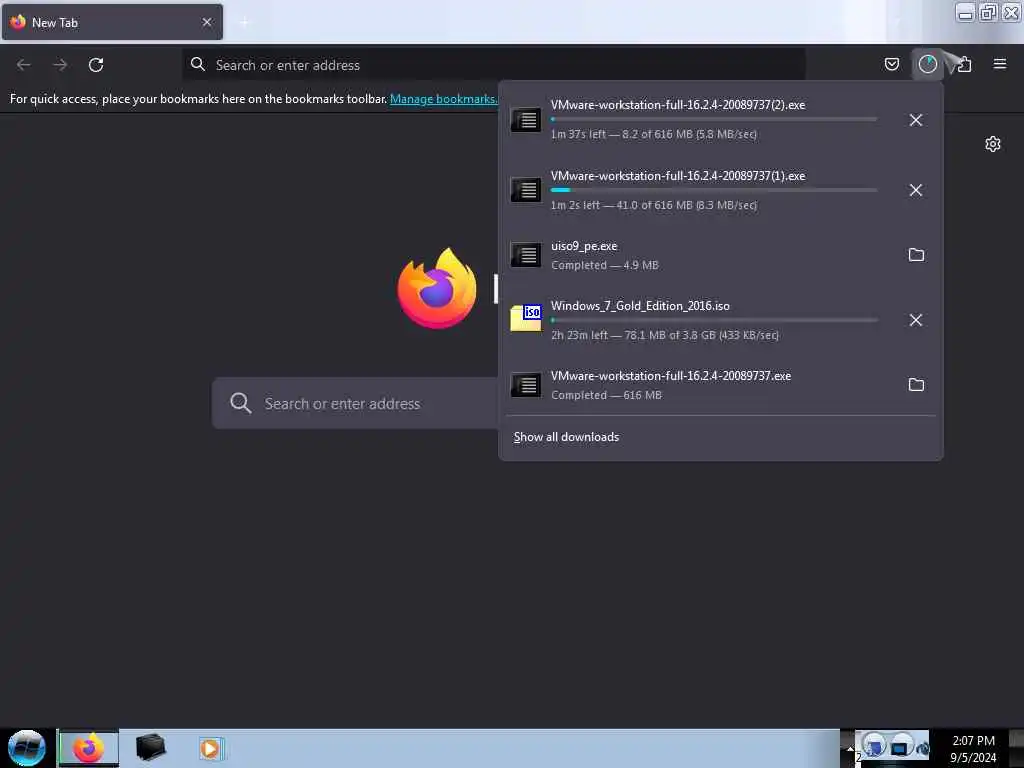Click the center page search box
Screen dimensions: 1024x768
(x=356, y=403)
